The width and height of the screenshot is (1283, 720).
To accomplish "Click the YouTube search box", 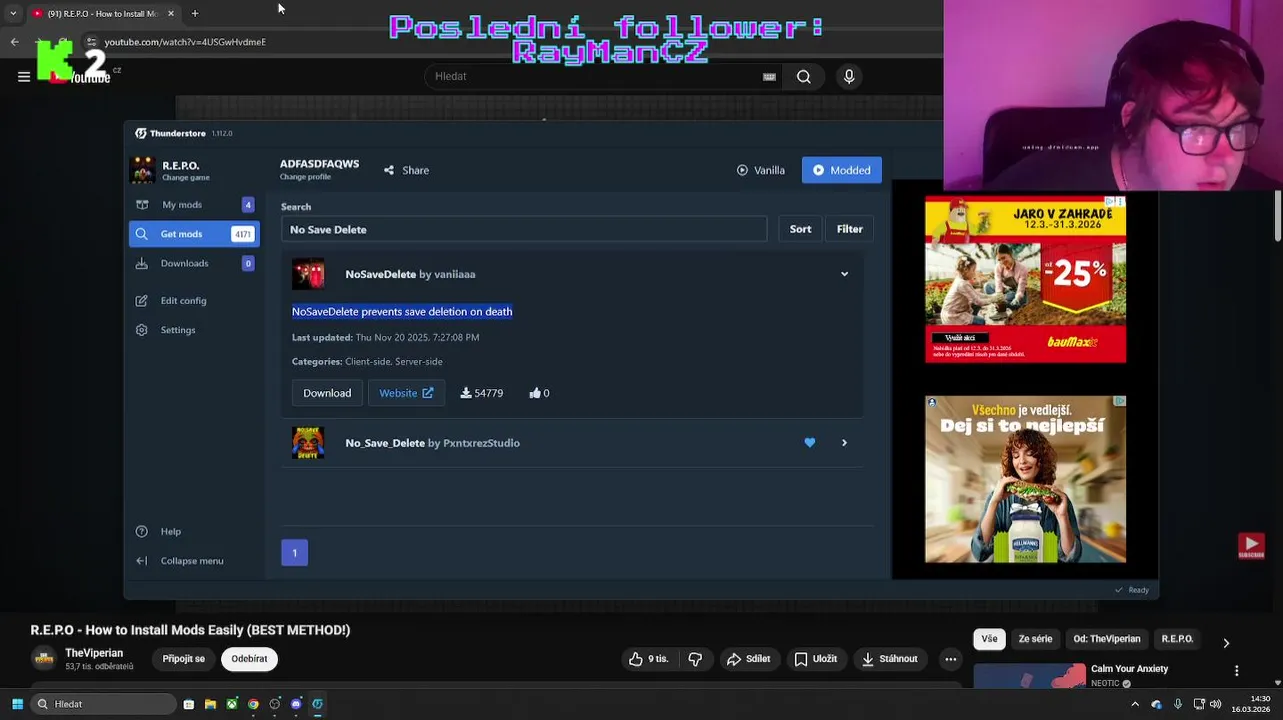I will point(595,76).
